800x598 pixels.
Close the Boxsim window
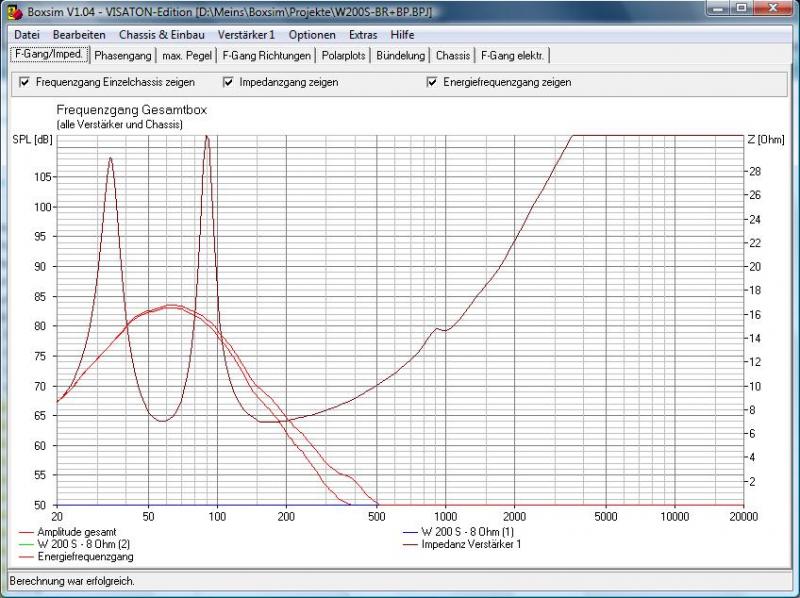[x=773, y=8]
